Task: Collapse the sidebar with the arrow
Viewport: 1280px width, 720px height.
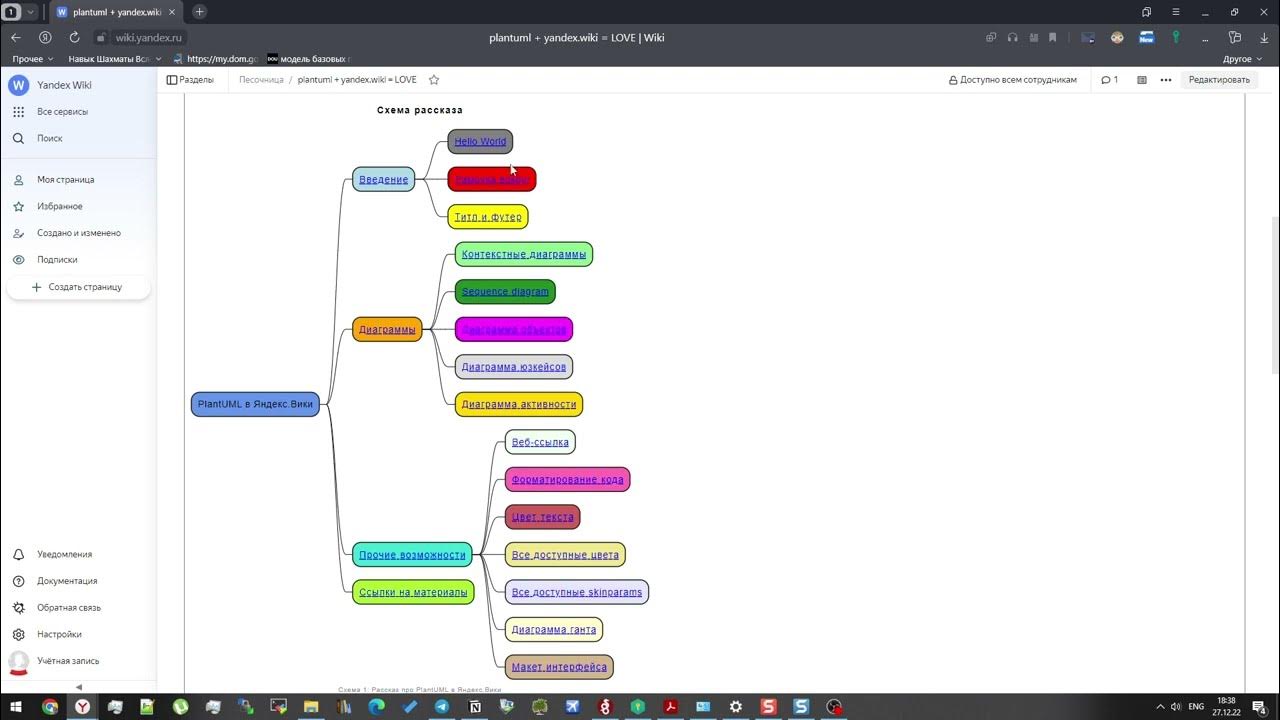Action: [79, 687]
